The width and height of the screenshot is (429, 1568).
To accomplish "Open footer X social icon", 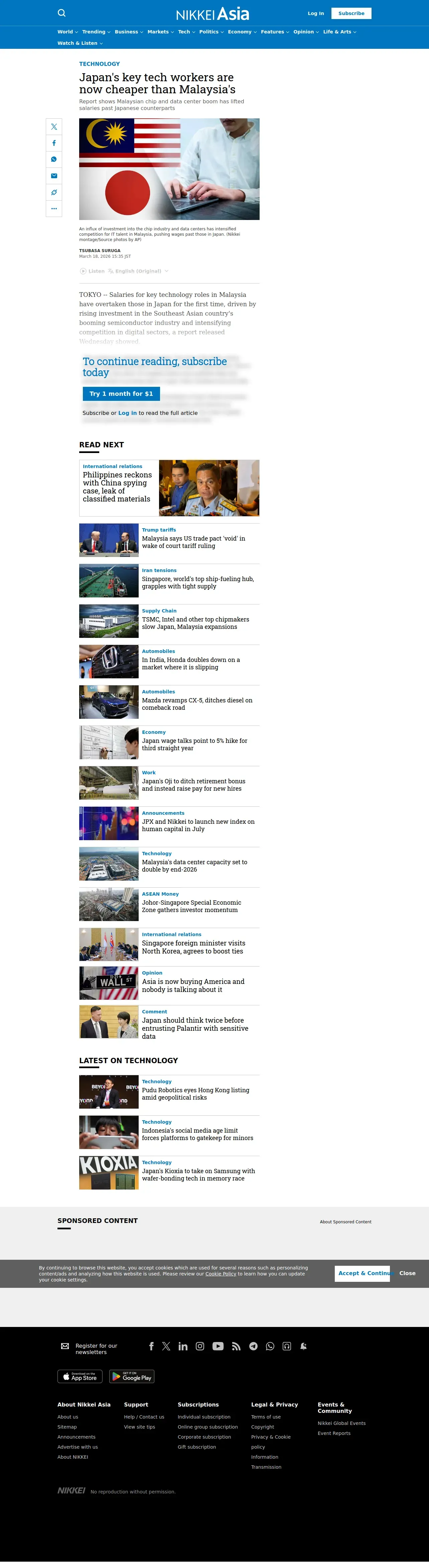I will tap(166, 1346).
